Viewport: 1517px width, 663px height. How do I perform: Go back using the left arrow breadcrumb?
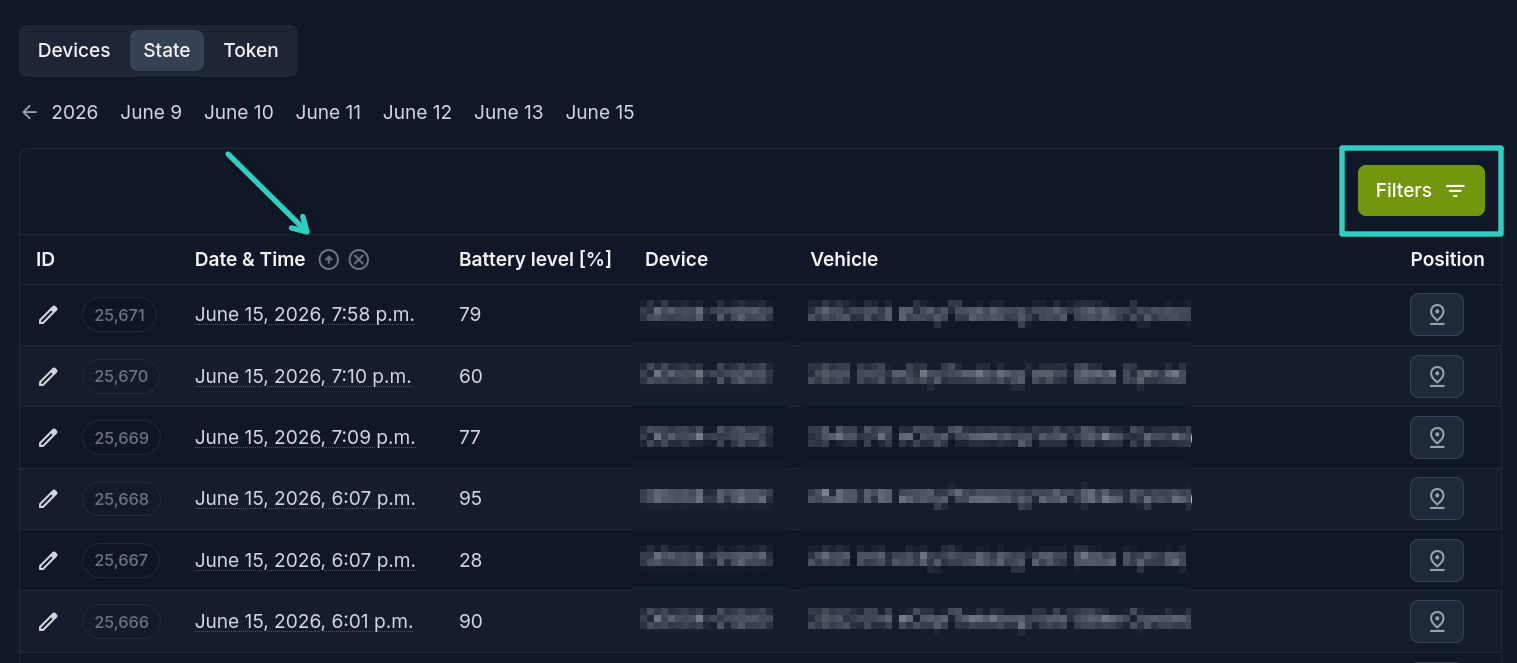pos(30,113)
